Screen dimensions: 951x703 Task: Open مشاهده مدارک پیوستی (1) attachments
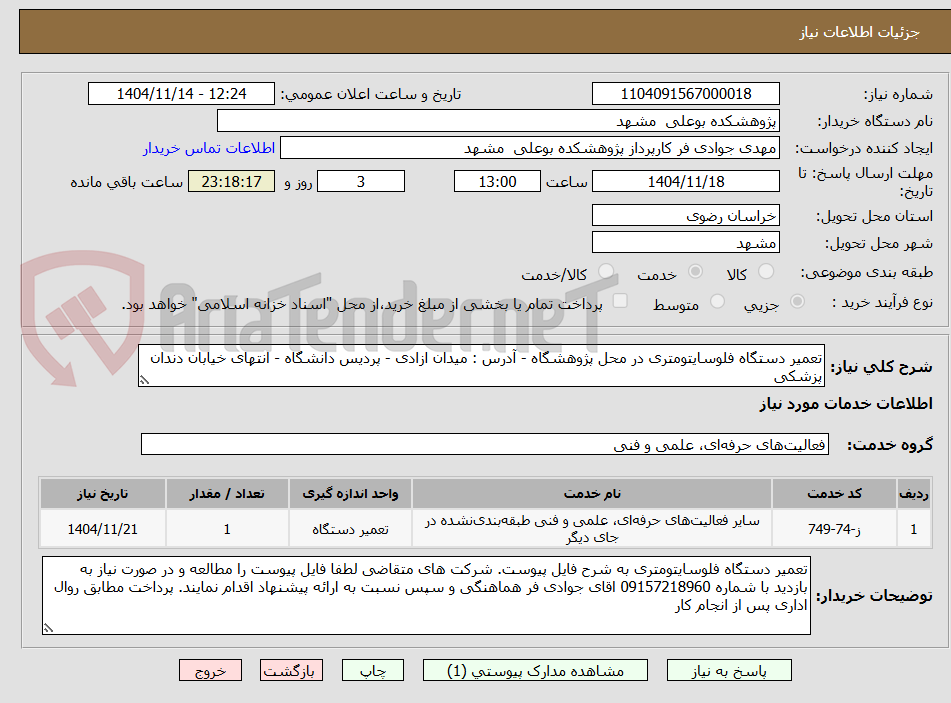pyautogui.click(x=535, y=670)
